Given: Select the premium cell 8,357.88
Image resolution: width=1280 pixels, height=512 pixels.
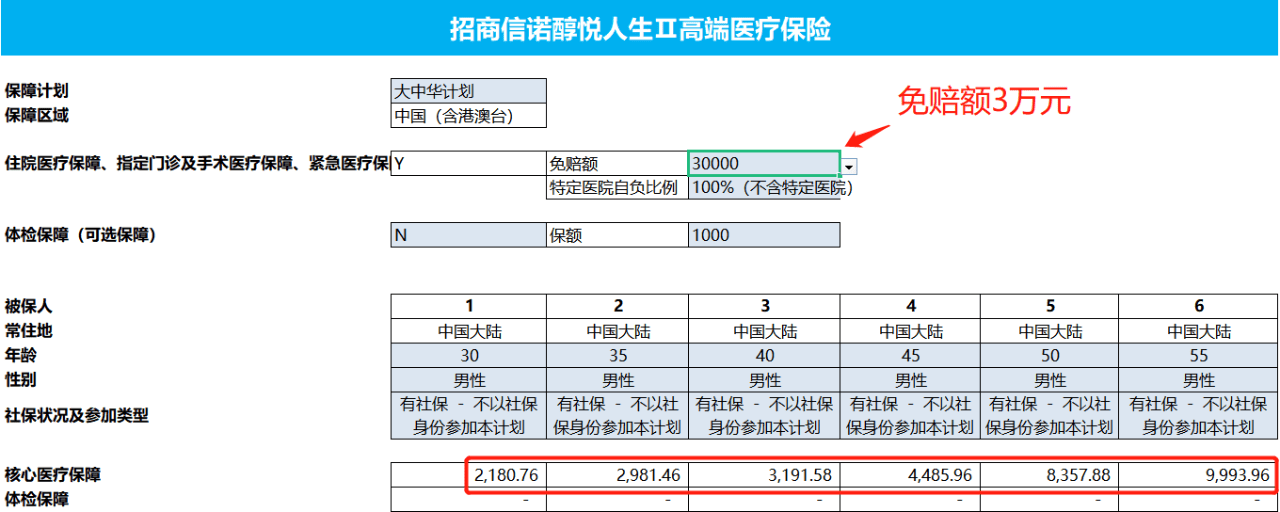Looking at the screenshot, I should coord(1049,475).
